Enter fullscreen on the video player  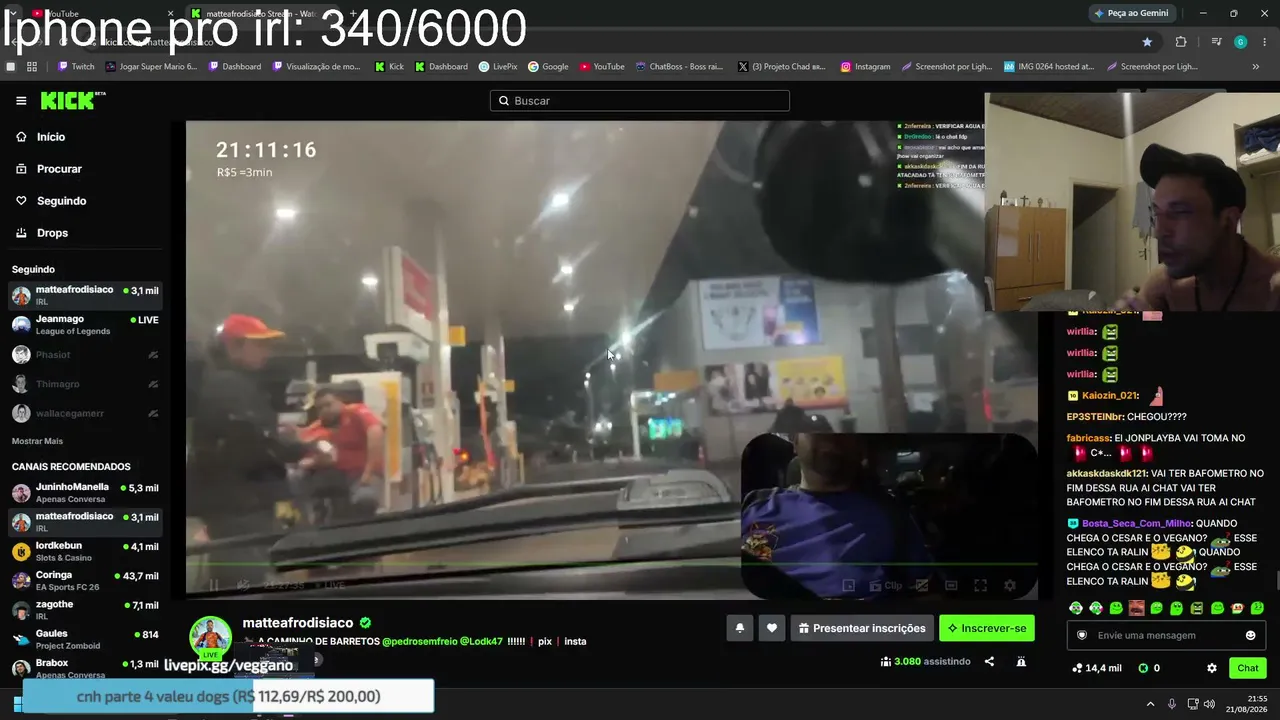pos(980,586)
